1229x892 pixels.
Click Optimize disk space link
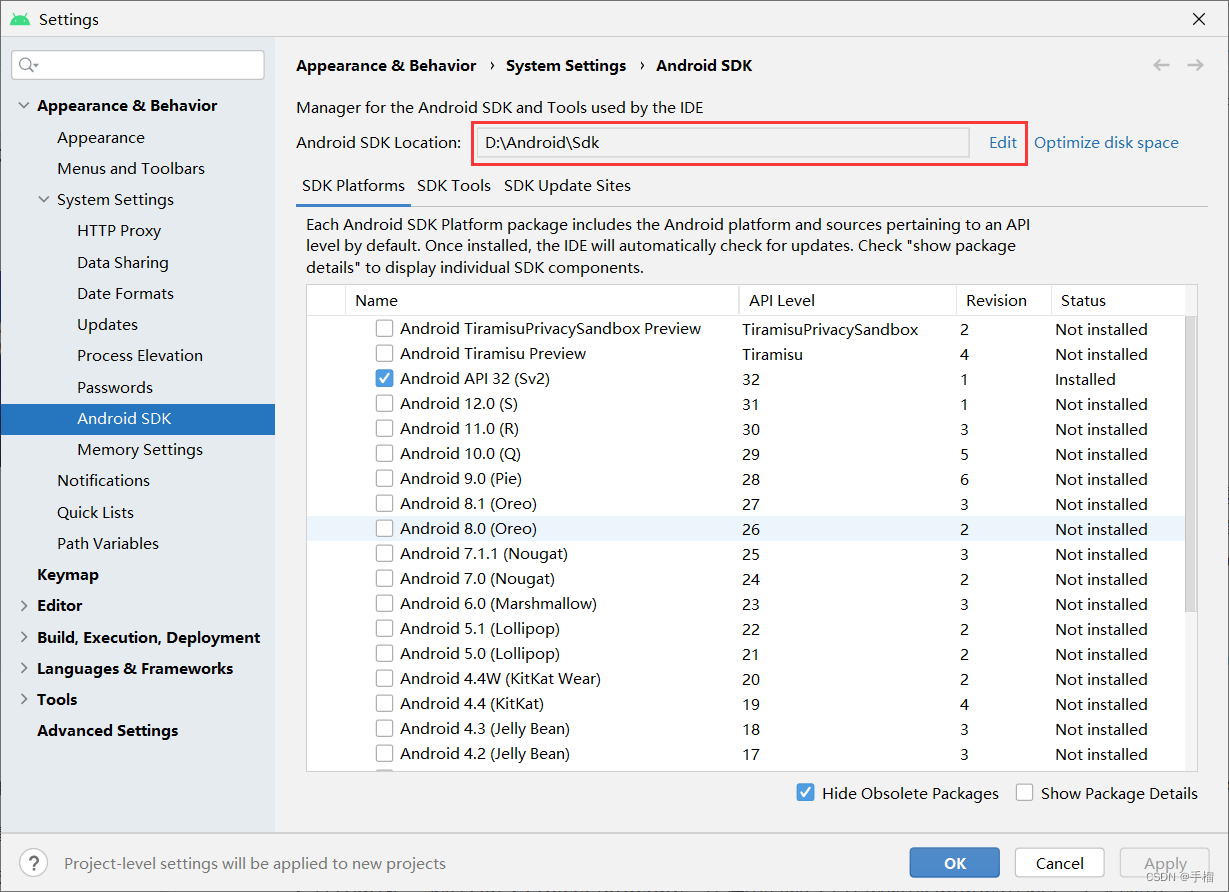click(1106, 142)
